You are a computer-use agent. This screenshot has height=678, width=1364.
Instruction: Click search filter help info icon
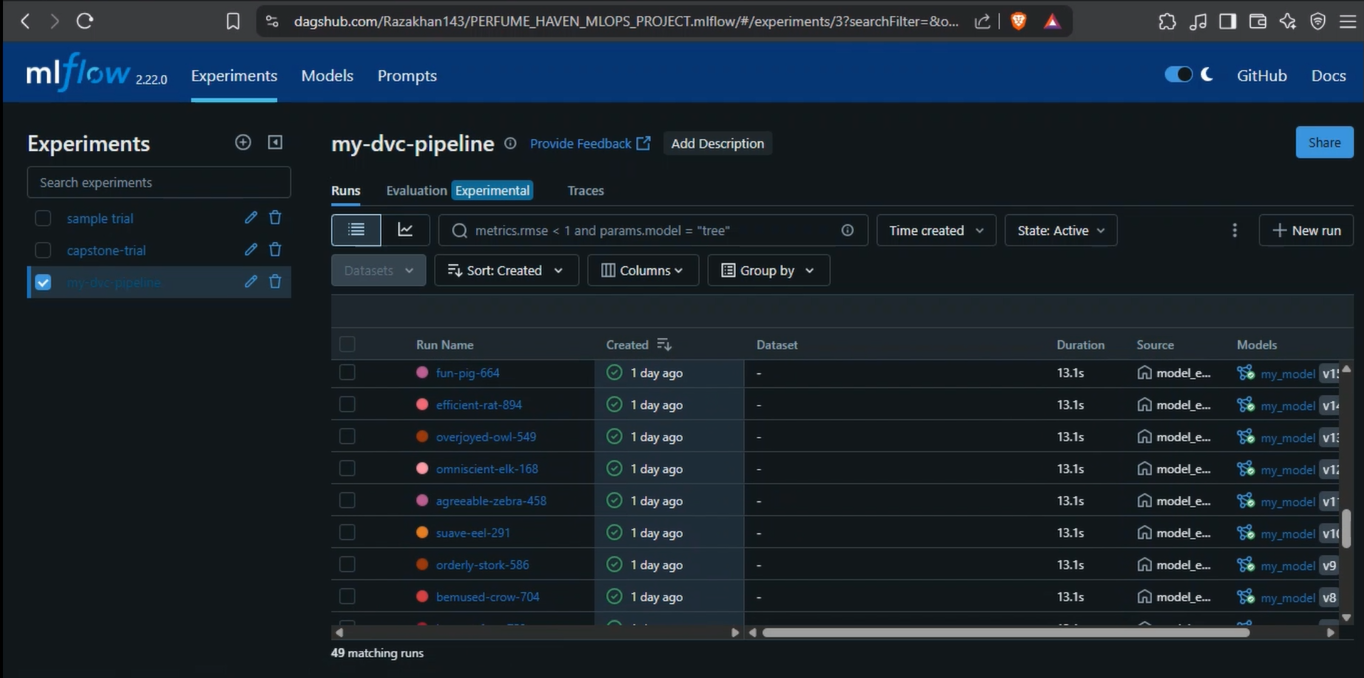pyautogui.click(x=847, y=230)
